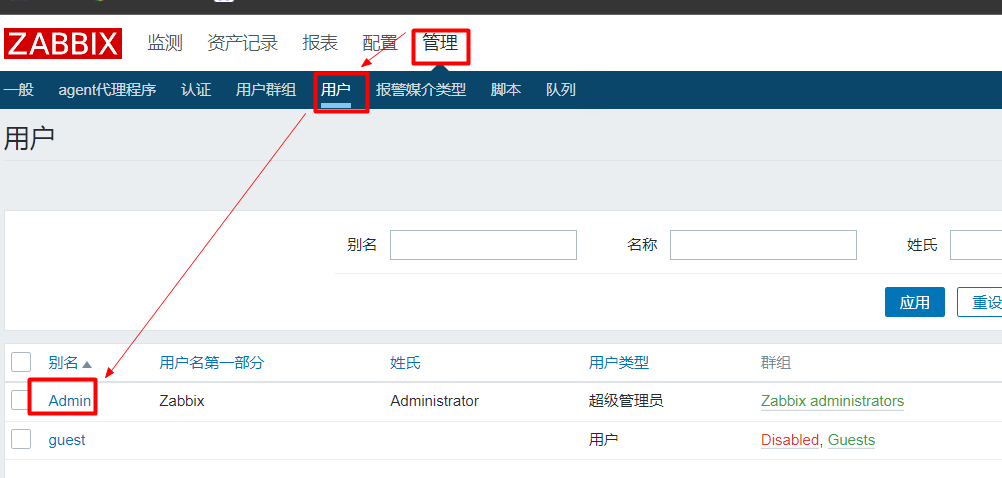
Task: Sort by 用户名第一部分 column
Action: tap(212, 363)
